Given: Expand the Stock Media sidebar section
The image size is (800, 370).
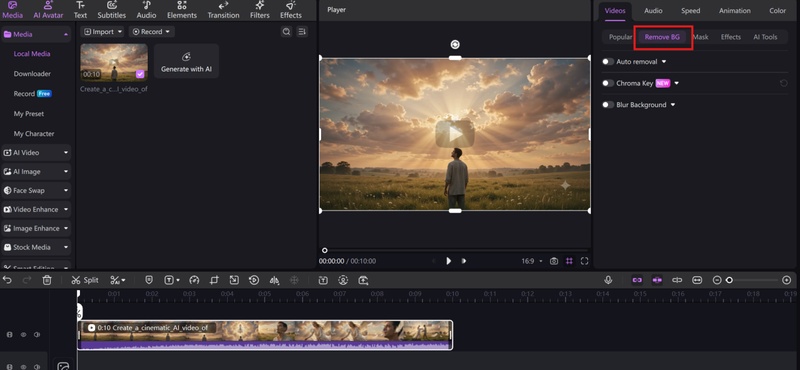Looking at the screenshot, I should [x=36, y=247].
